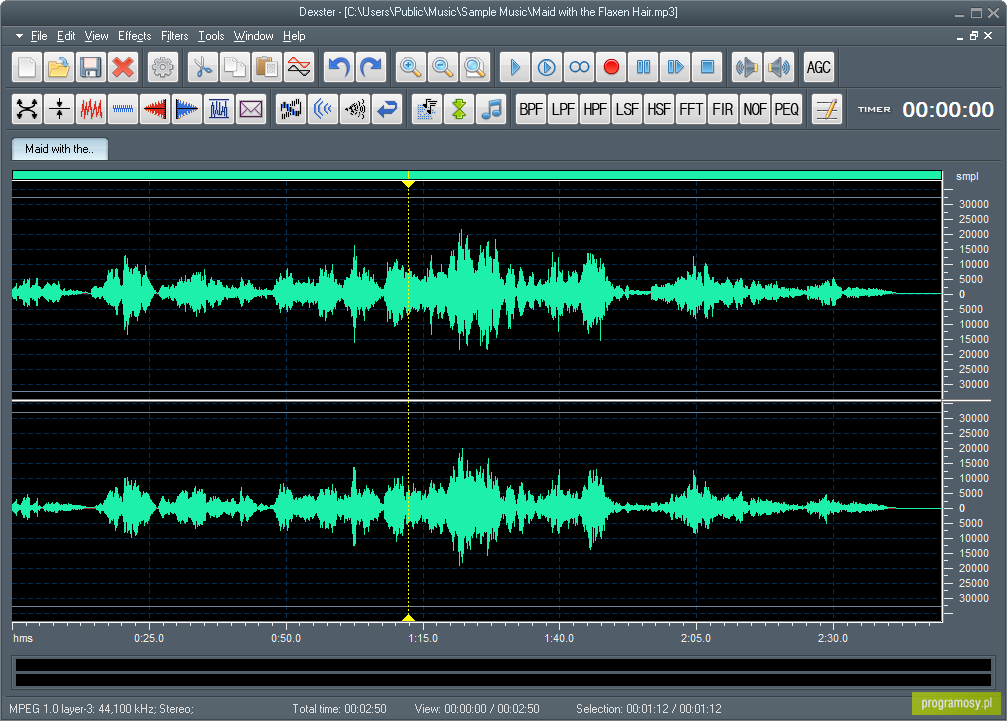This screenshot has height=721, width=1007.
Task: Paste audio using the clipboard icon
Action: click(x=267, y=67)
